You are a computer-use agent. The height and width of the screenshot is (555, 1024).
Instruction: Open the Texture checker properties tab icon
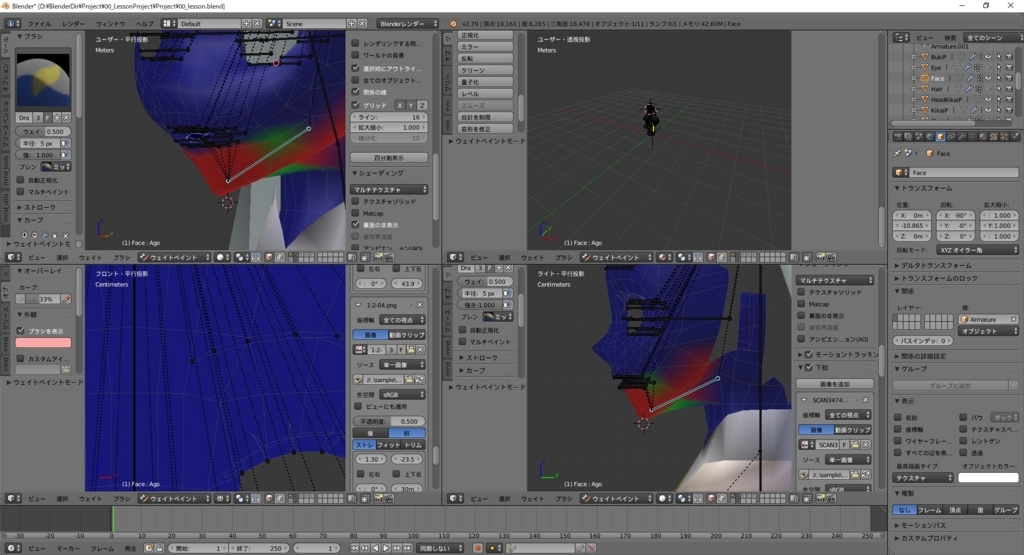pos(993,136)
